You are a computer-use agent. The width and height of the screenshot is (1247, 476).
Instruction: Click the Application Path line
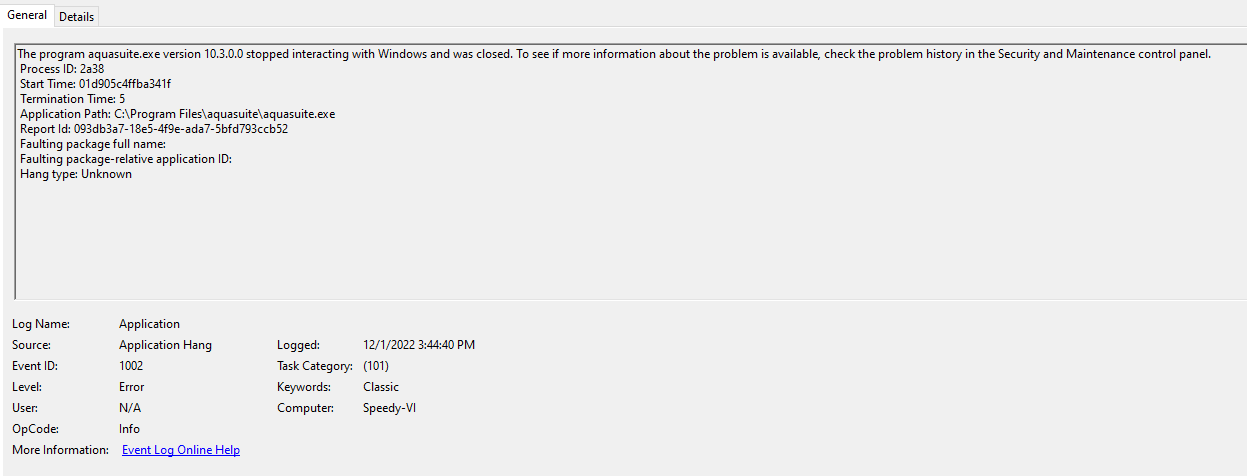pos(177,114)
